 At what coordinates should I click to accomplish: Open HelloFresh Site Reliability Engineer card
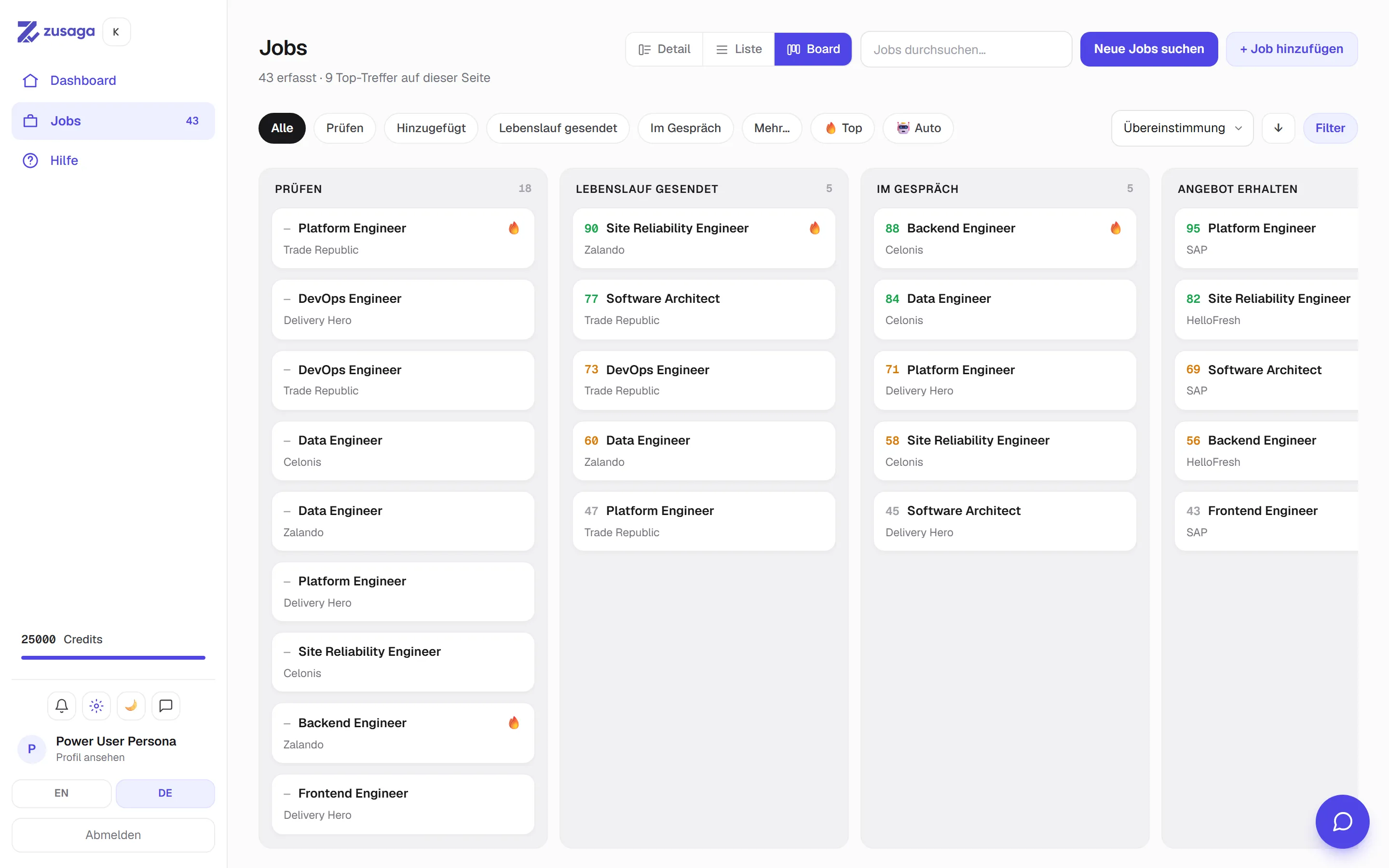pos(1266,310)
